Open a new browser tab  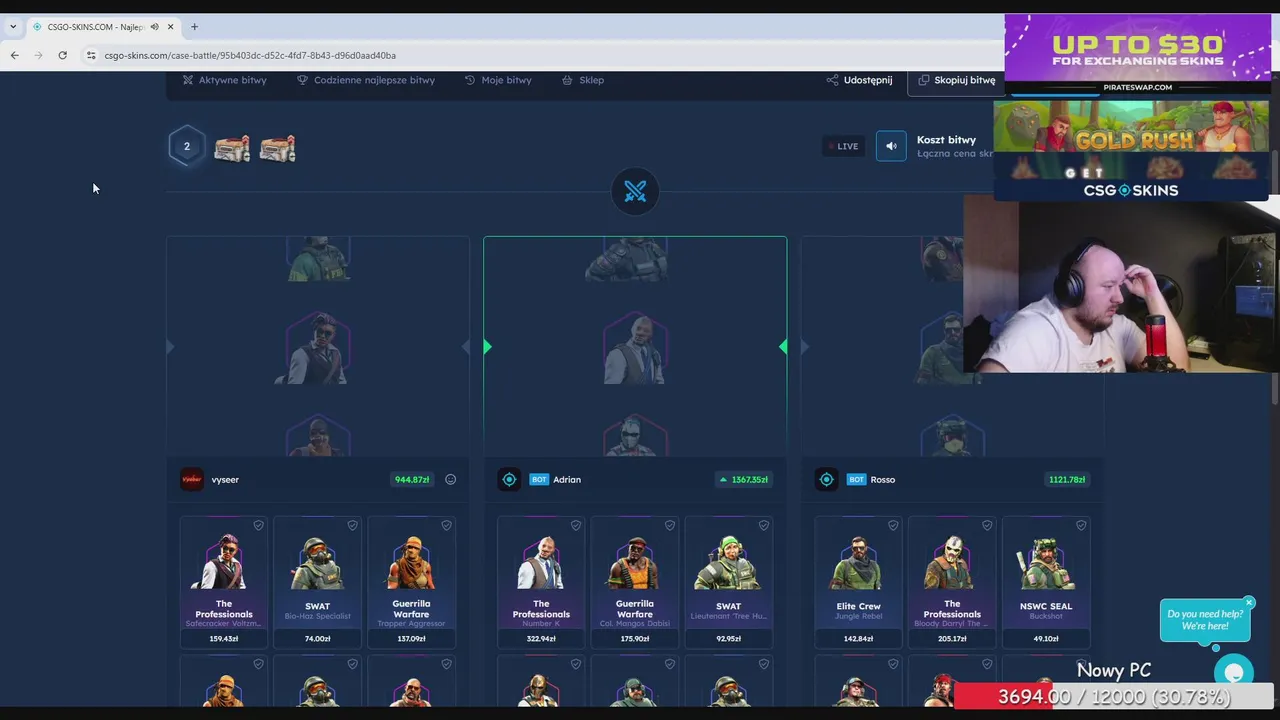[x=194, y=27]
